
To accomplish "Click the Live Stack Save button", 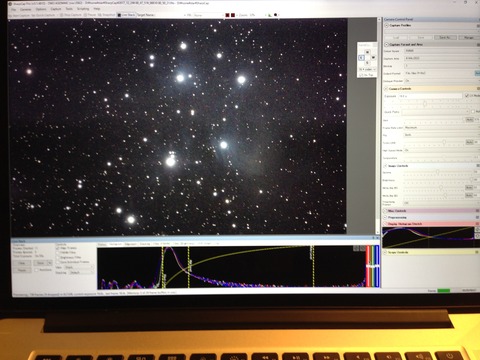I will (40, 263).
